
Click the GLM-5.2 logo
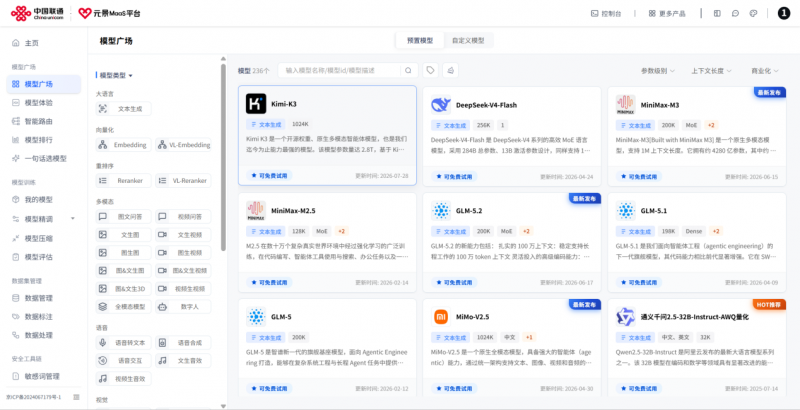[440, 211]
